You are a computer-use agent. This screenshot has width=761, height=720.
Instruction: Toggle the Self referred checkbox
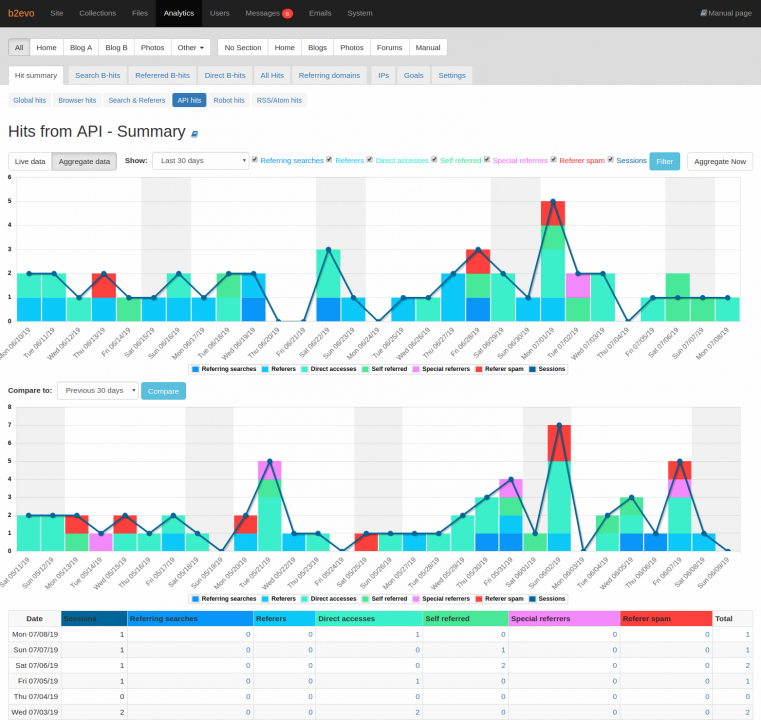[x=434, y=160]
